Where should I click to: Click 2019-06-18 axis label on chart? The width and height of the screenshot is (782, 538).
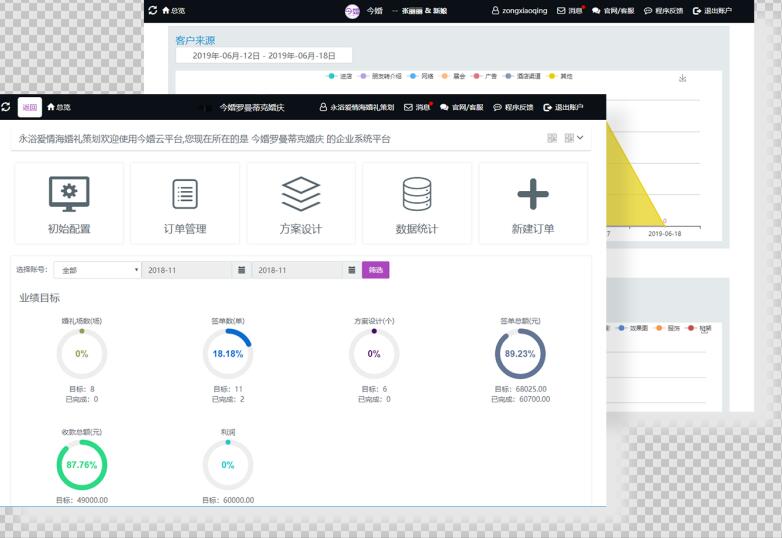pyautogui.click(x=664, y=234)
